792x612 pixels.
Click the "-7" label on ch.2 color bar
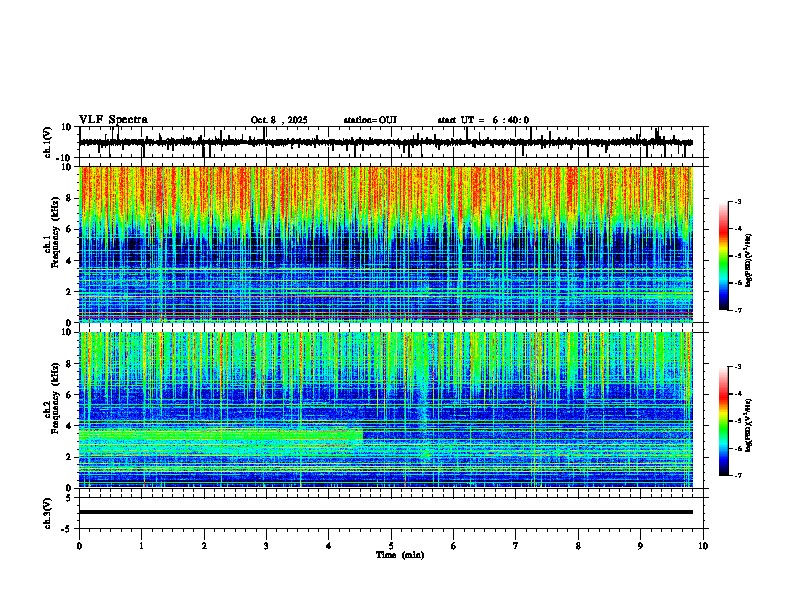tap(738, 476)
